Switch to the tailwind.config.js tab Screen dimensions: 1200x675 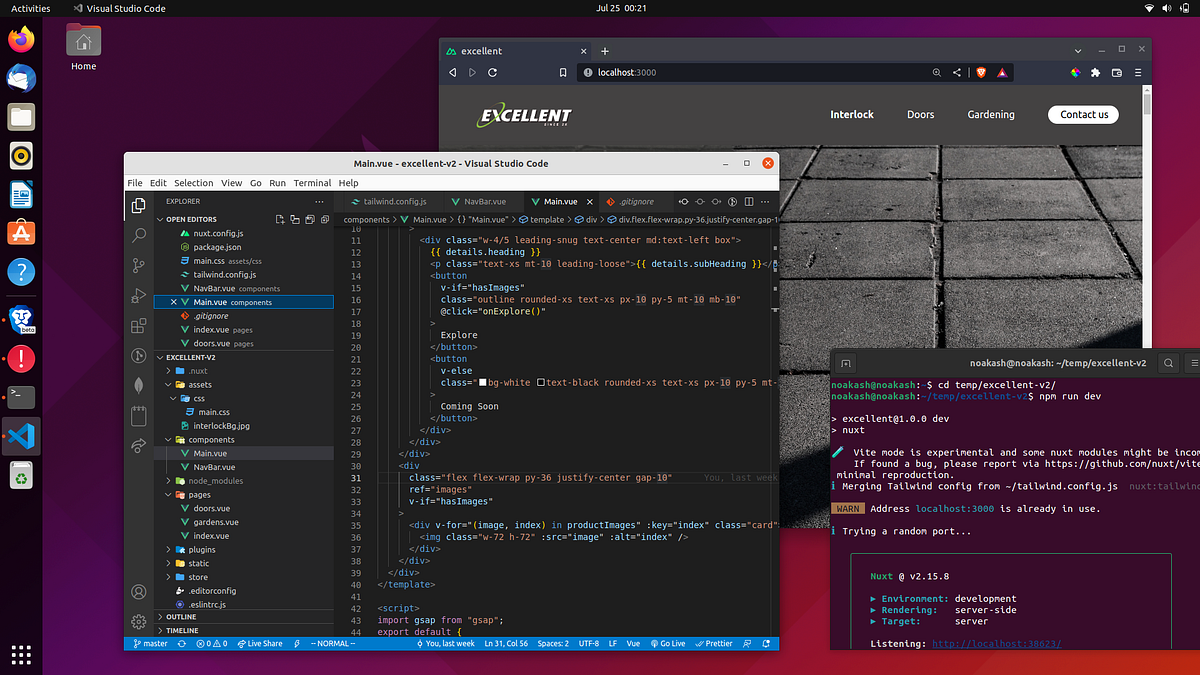[392, 200]
